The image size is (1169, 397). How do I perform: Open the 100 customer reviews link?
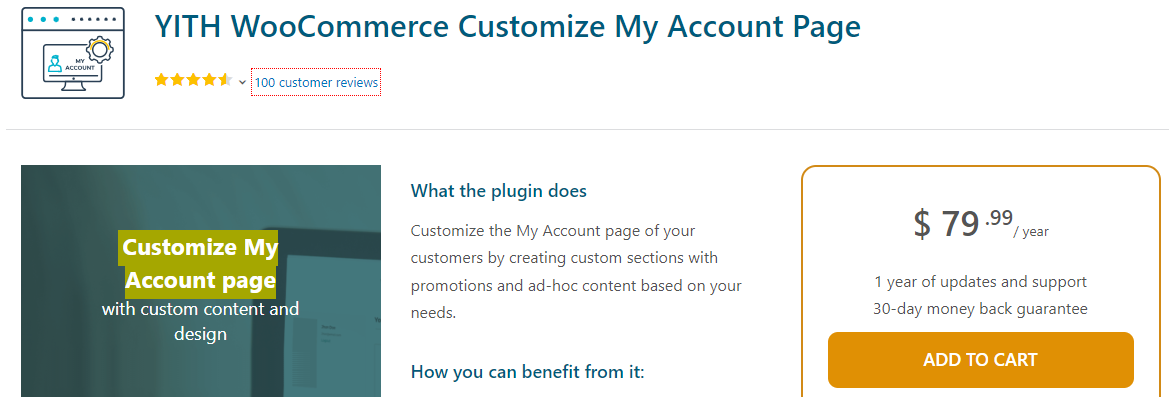tap(316, 83)
